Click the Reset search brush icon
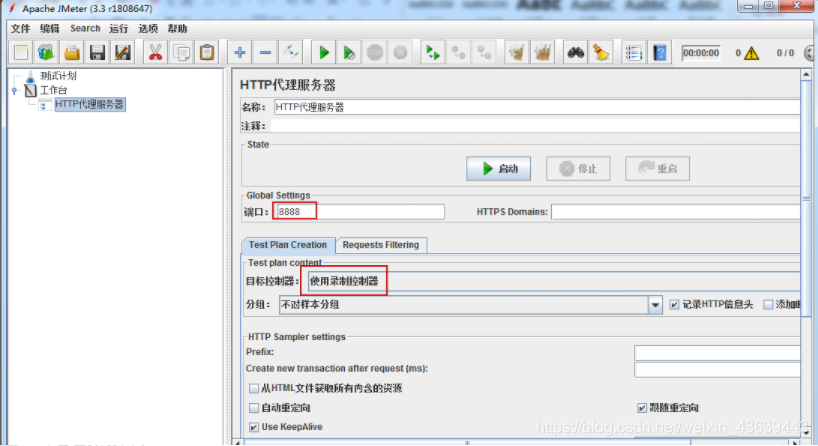Viewport: 818px width, 446px height. 601,53
